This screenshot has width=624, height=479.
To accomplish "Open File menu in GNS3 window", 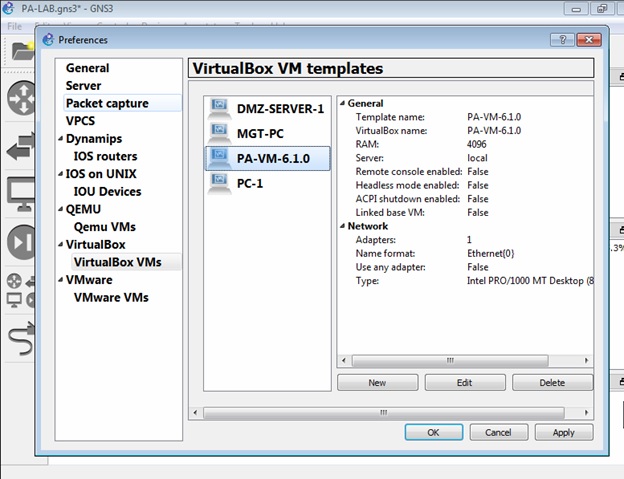I will (x=14, y=26).
